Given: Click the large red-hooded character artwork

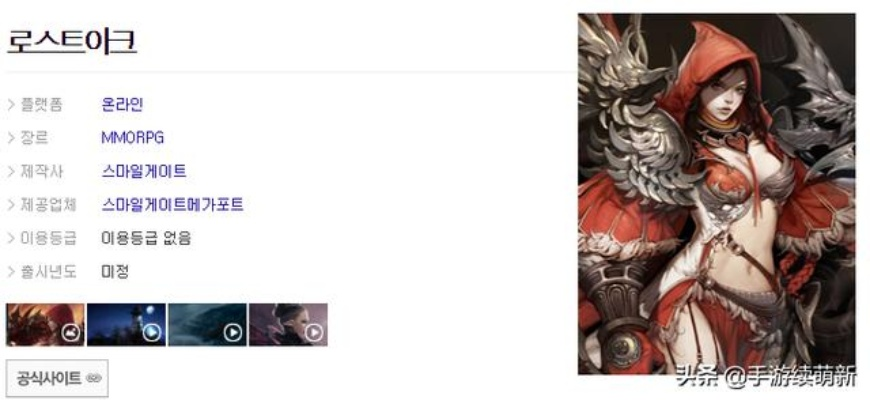Looking at the screenshot, I should (x=716, y=194).
